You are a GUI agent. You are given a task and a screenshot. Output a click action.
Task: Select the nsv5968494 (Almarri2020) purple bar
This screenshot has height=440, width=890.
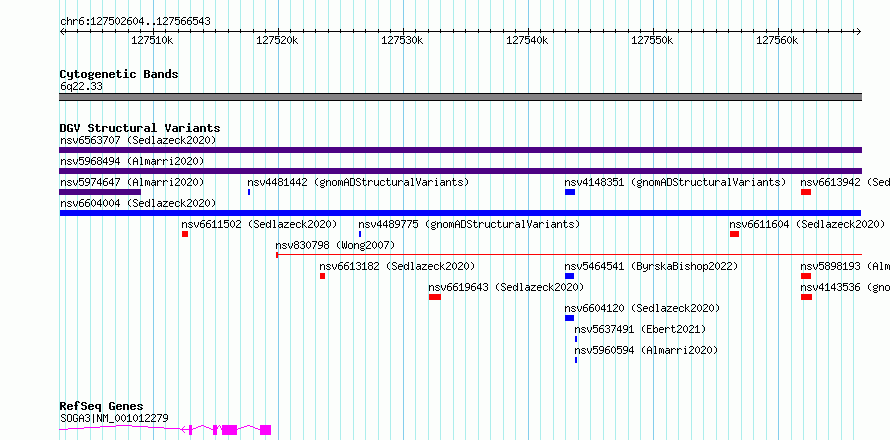coord(460,171)
